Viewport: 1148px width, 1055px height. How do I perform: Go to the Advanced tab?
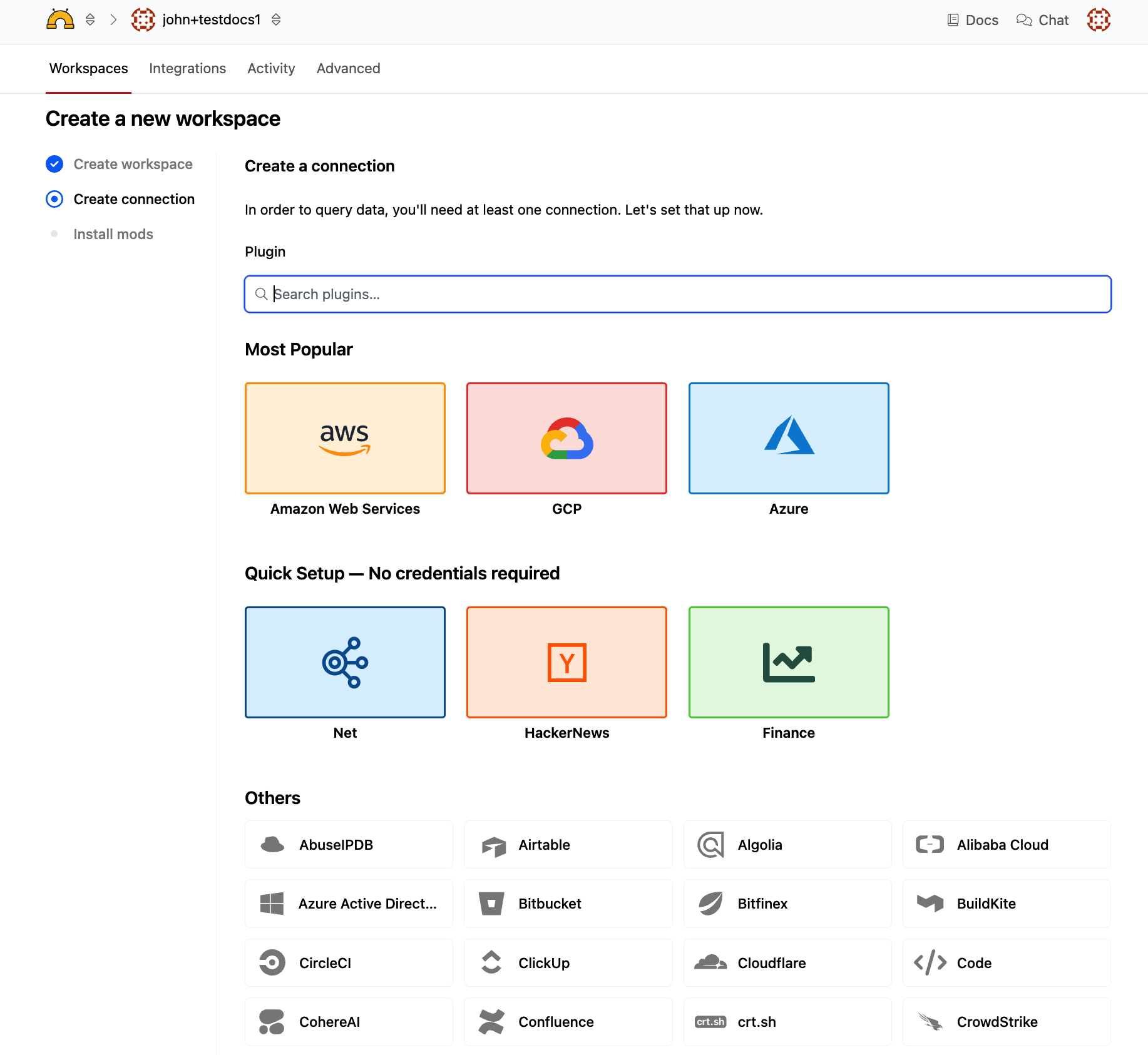click(348, 68)
